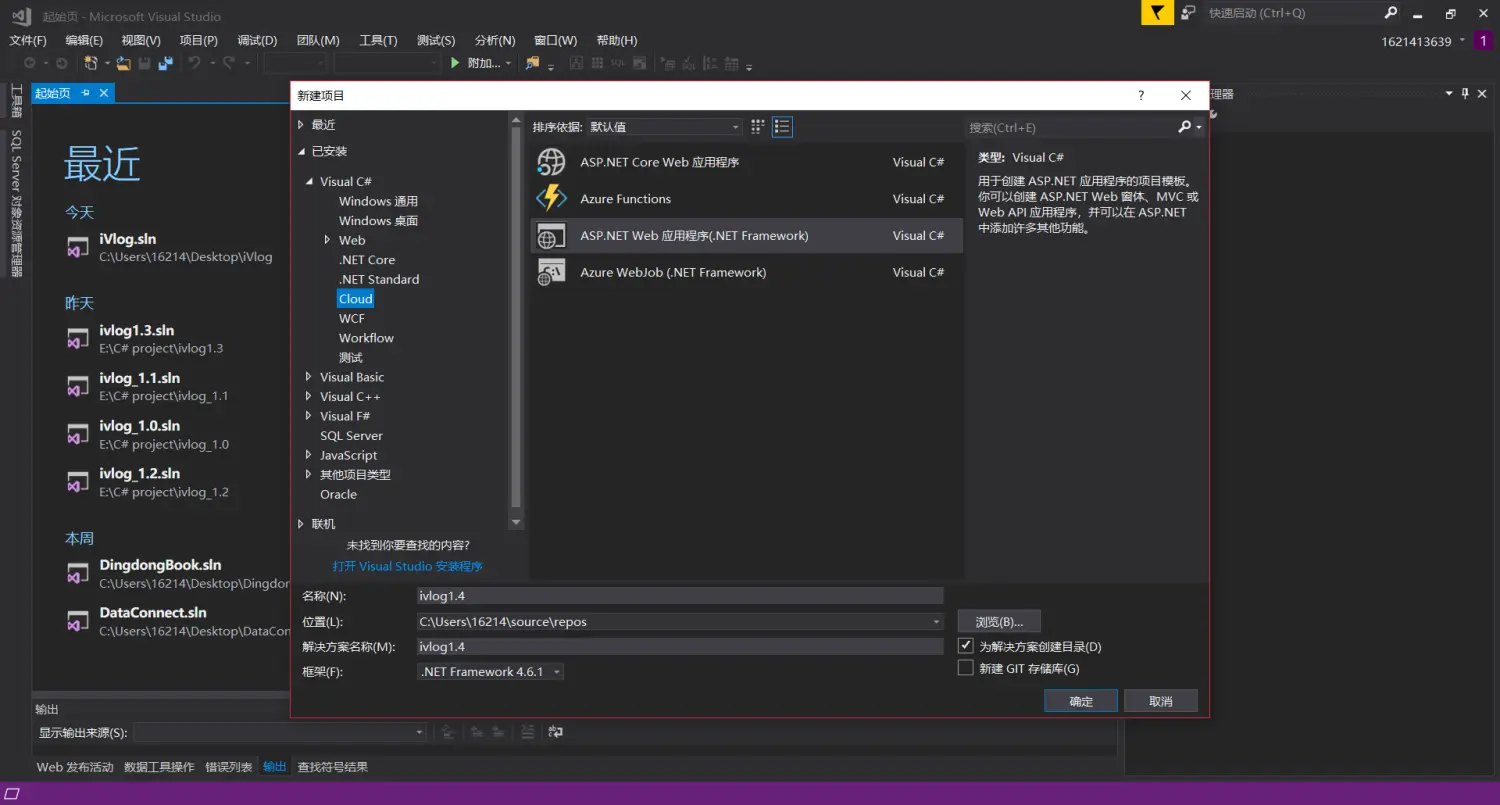Click the save all toolbar icon
Image resolution: width=1500 pixels, height=805 pixels.
(165, 63)
